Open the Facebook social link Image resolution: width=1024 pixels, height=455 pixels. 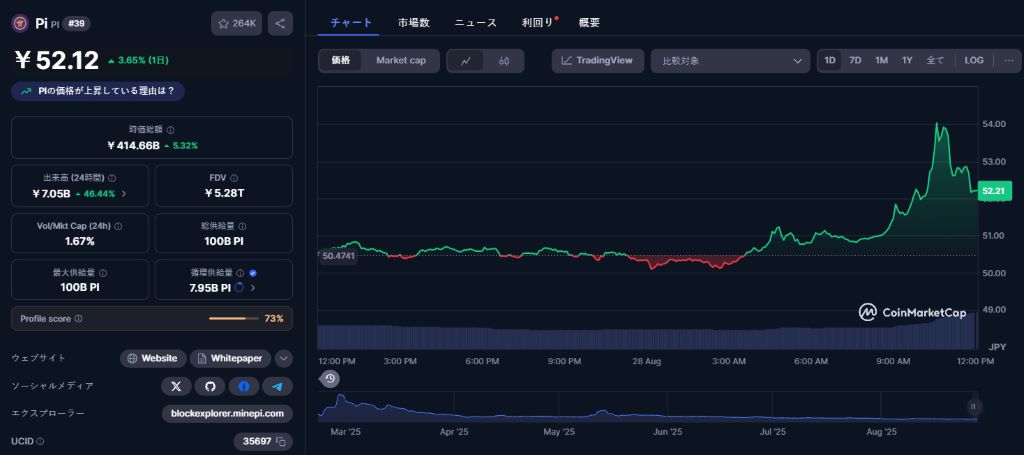point(244,386)
